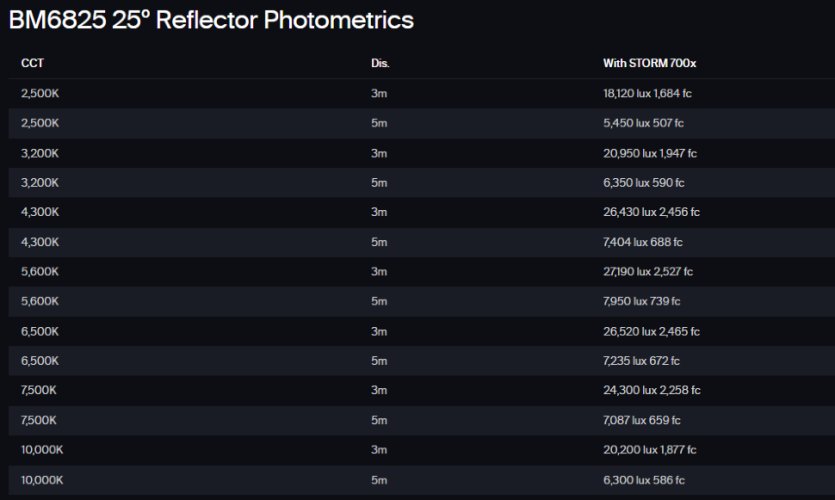Select the 26,430 lux 2,456 fc cell
The height and width of the screenshot is (500, 835).
(651, 212)
